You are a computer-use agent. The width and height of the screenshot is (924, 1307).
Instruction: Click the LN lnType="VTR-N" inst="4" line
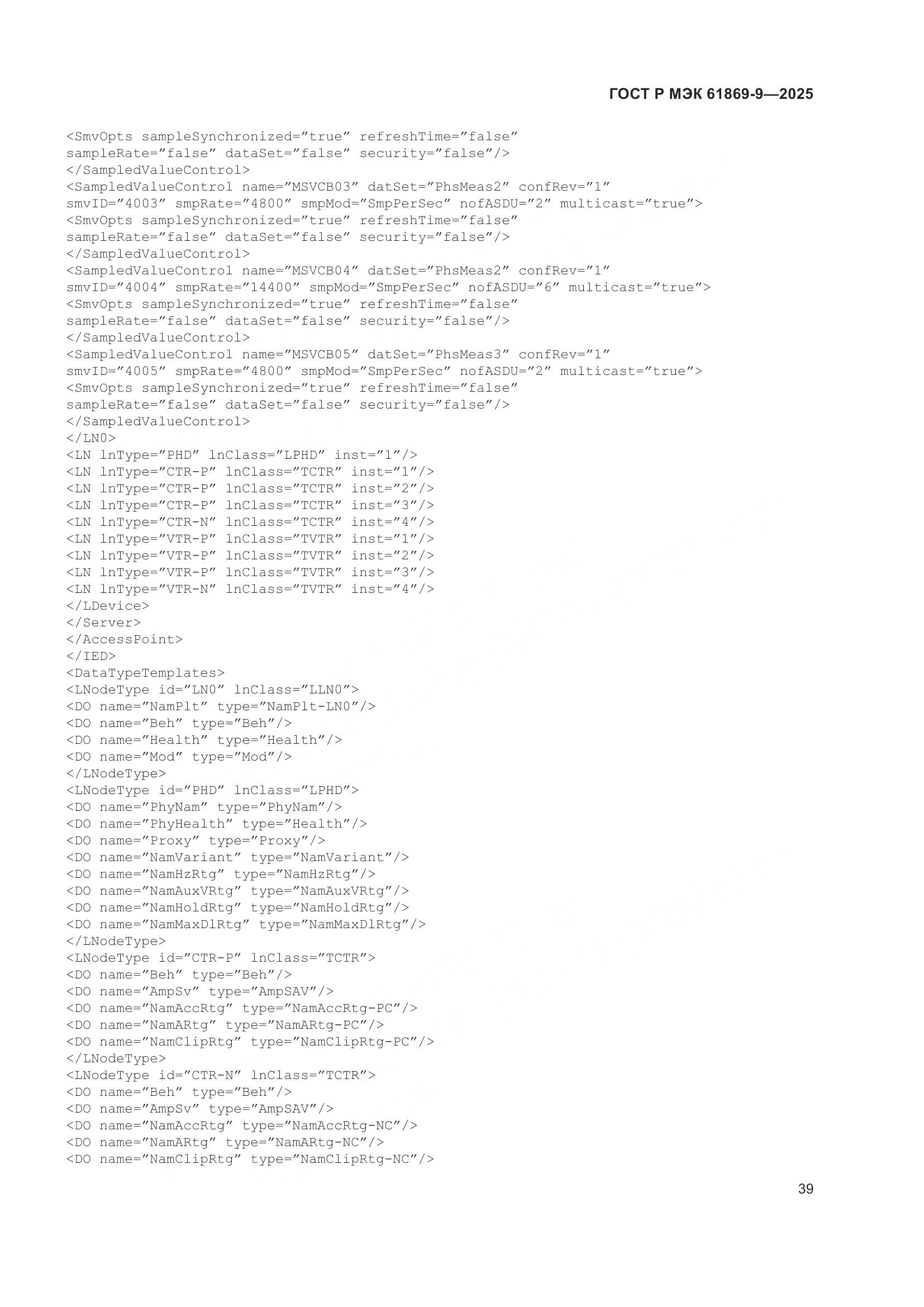pyautogui.click(x=250, y=589)
